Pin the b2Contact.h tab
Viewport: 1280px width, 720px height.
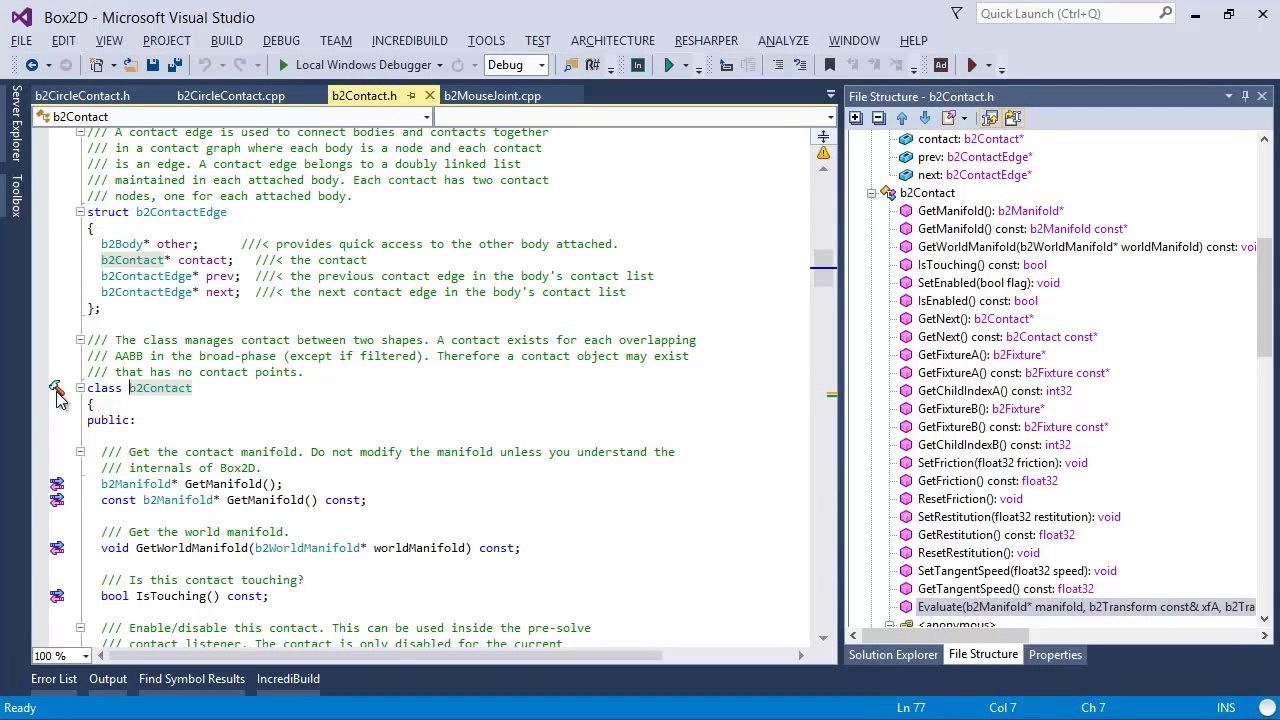pos(411,96)
